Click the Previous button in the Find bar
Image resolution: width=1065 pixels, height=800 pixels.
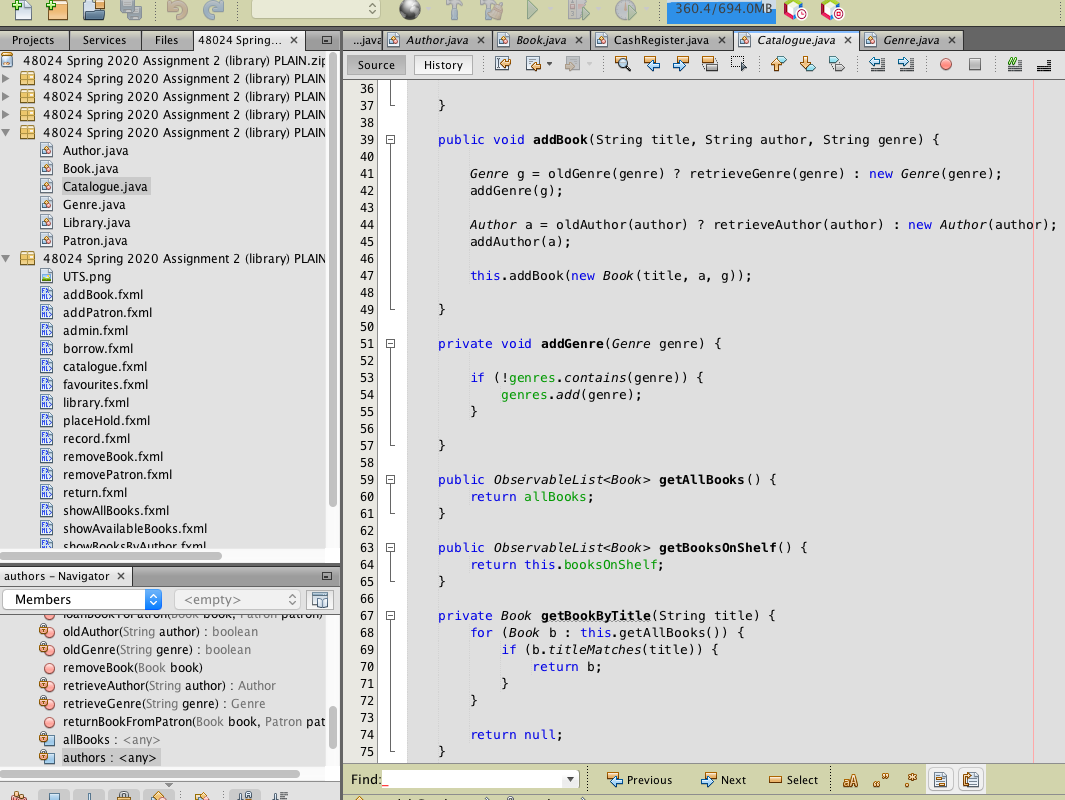point(640,779)
